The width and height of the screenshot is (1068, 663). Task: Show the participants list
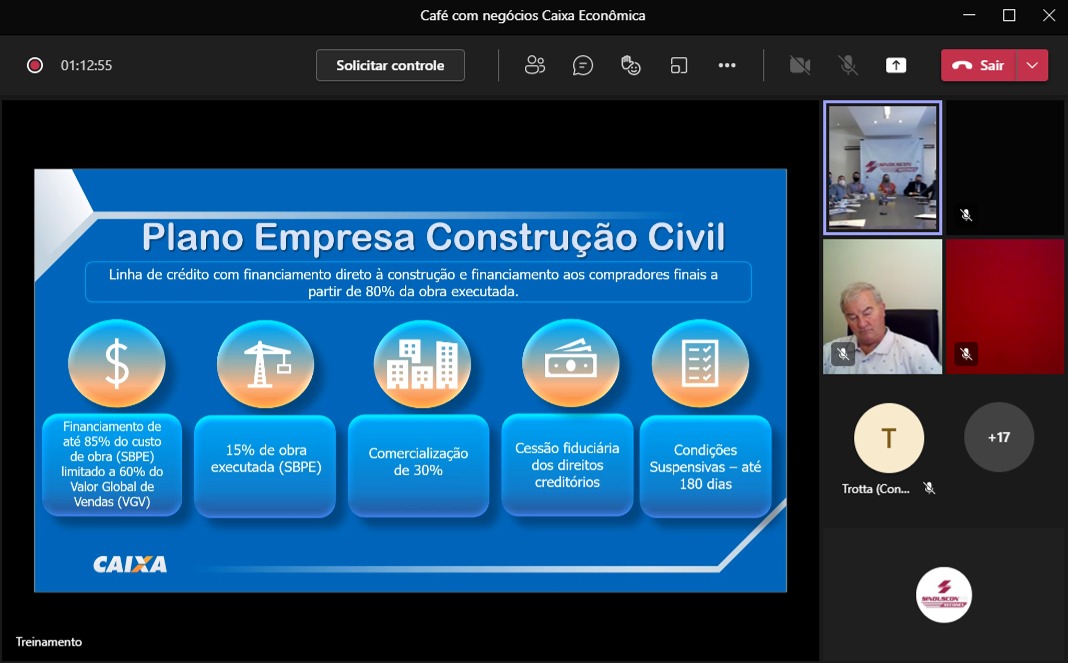point(535,65)
